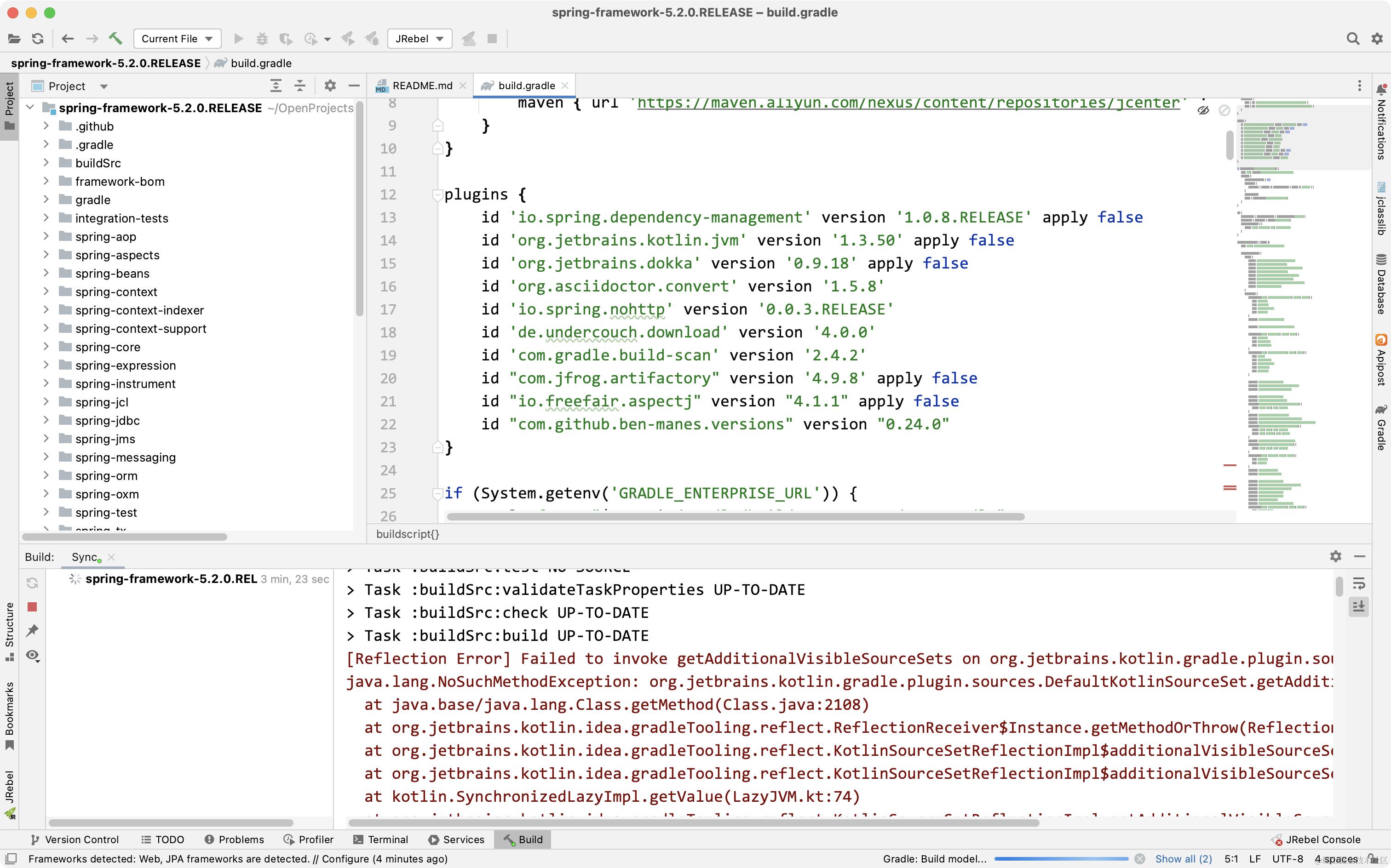
Task: Toggle scroll to end of build output
Action: click(1358, 607)
